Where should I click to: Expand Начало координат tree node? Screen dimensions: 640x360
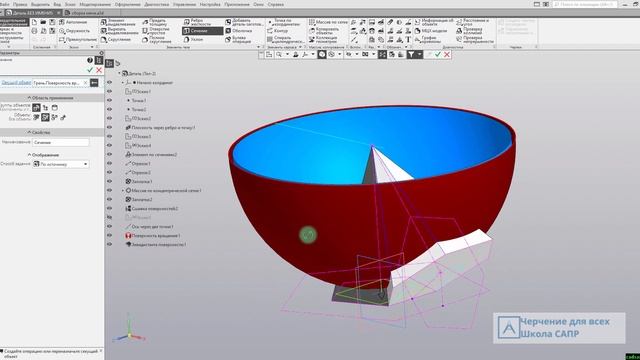pos(123,83)
